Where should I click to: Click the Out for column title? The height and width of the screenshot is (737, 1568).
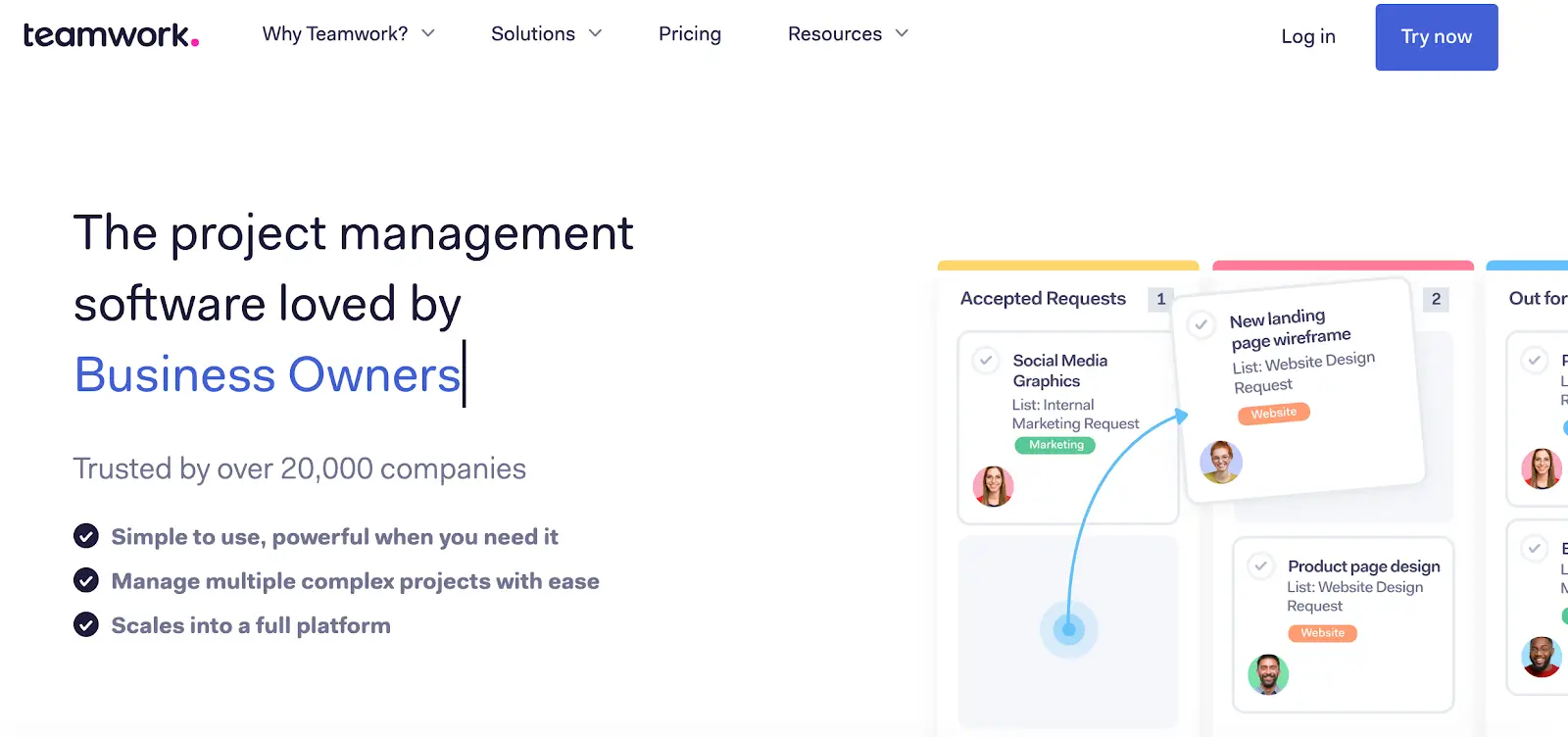tap(1538, 299)
